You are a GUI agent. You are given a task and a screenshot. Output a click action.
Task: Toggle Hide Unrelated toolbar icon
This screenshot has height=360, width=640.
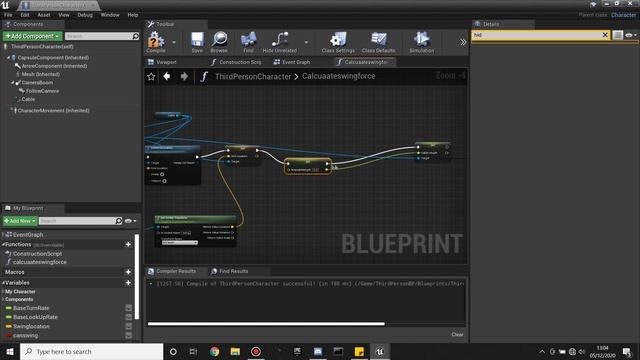pyautogui.click(x=280, y=42)
